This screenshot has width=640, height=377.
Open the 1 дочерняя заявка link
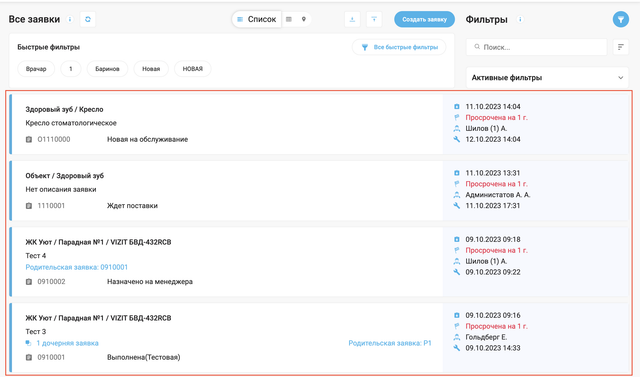click(x=67, y=343)
